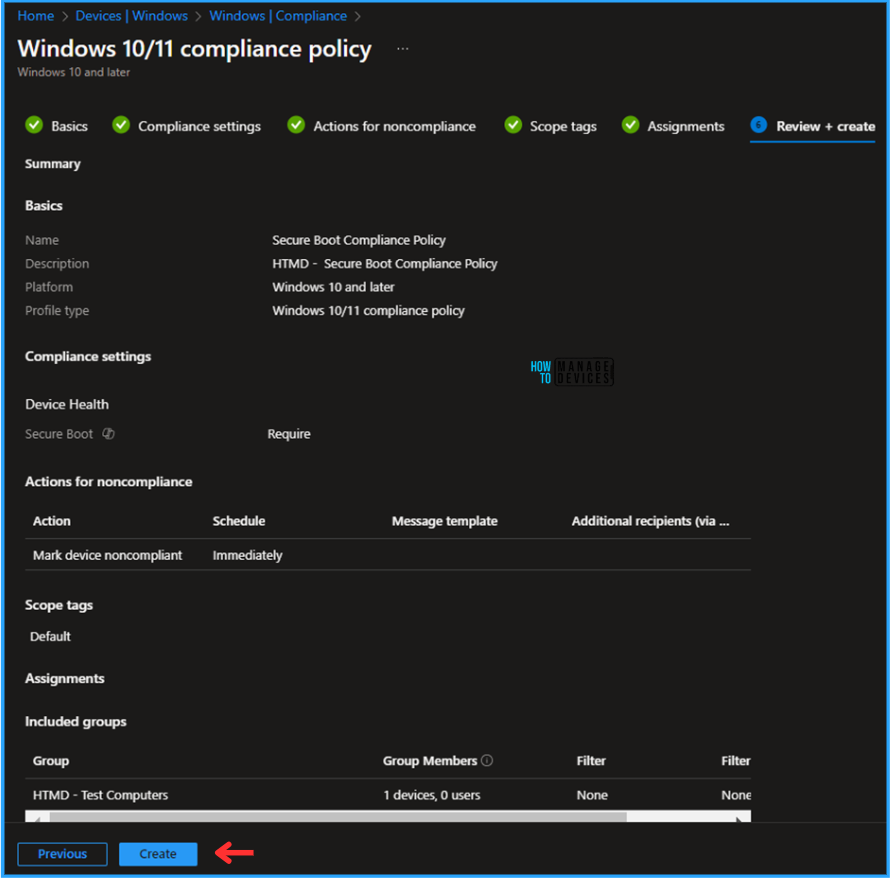Image resolution: width=890 pixels, height=879 pixels.
Task: Click the 'Device Health' section label
Action: [x=67, y=404]
